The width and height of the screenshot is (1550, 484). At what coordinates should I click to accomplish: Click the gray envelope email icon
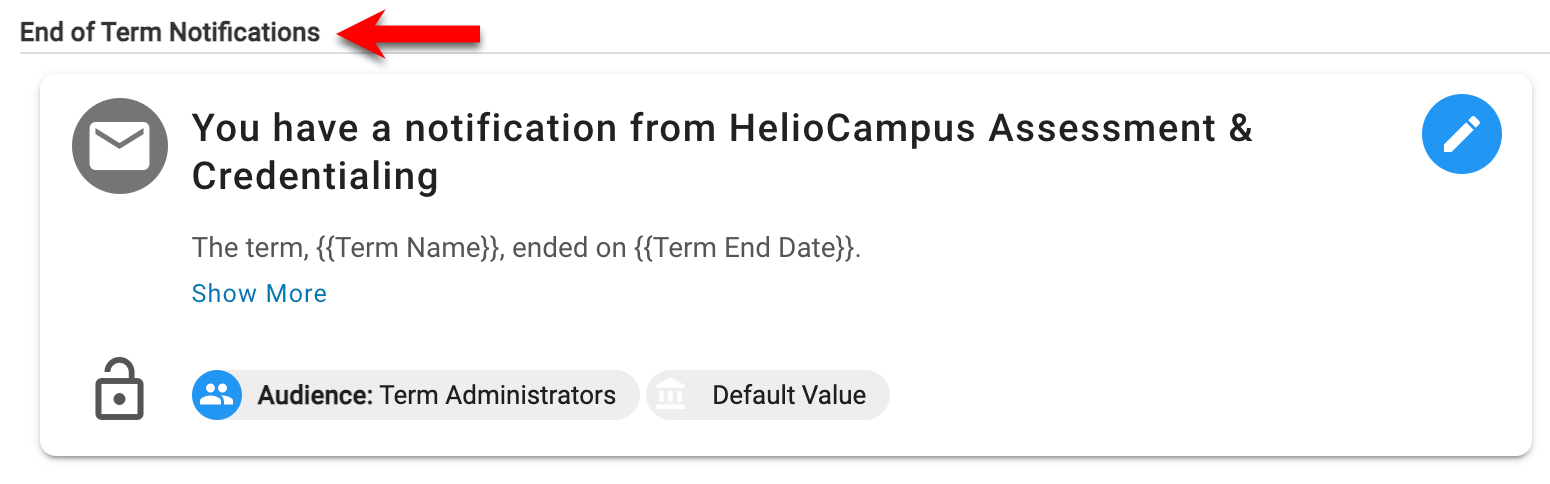click(x=119, y=147)
